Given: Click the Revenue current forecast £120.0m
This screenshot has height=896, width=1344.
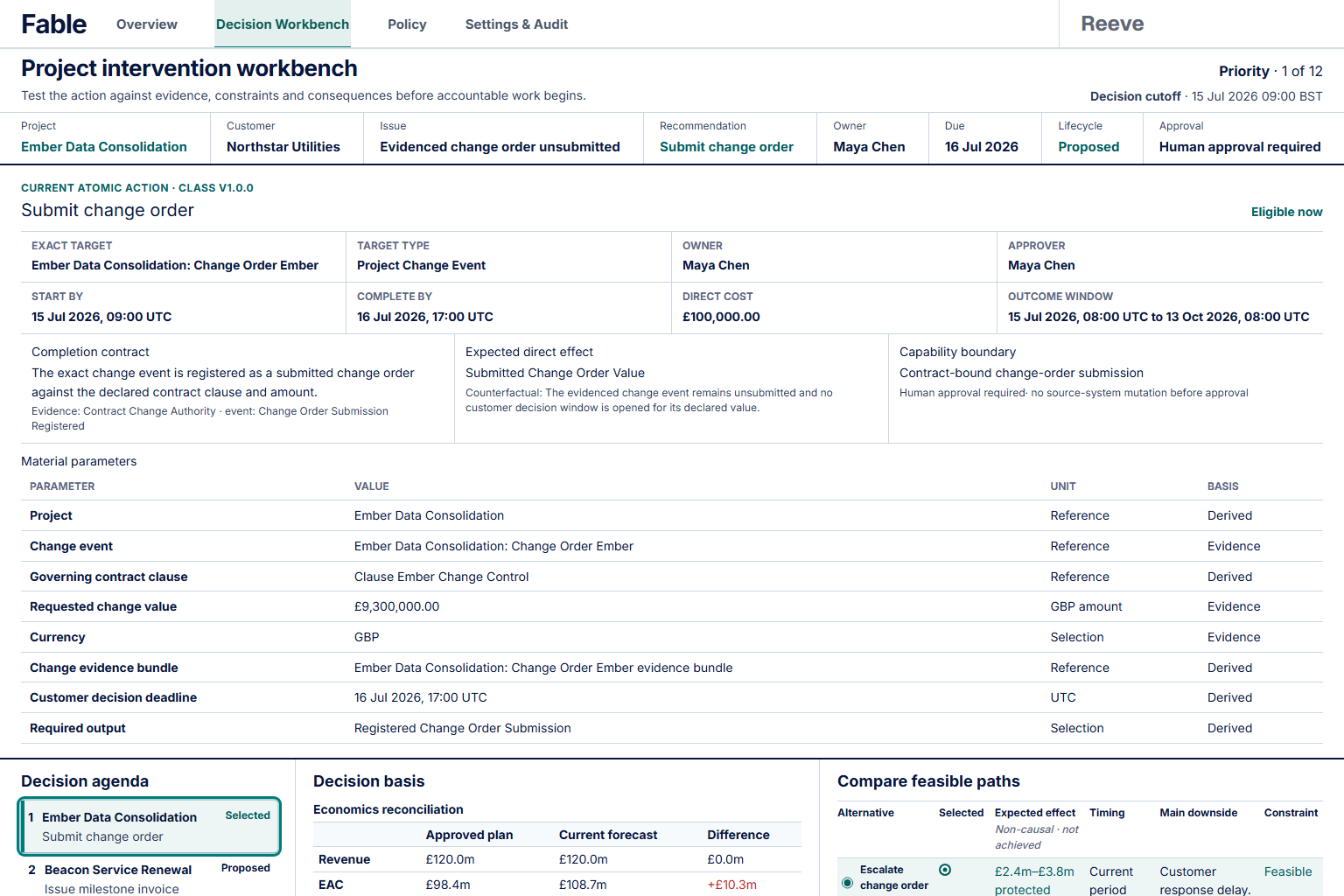Looking at the screenshot, I should [583, 859].
